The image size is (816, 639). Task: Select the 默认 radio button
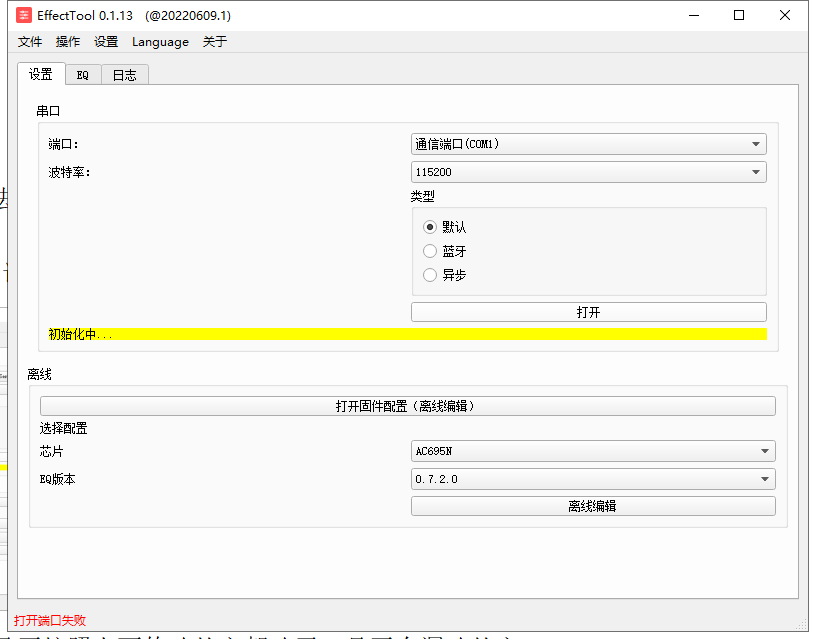(x=430, y=227)
